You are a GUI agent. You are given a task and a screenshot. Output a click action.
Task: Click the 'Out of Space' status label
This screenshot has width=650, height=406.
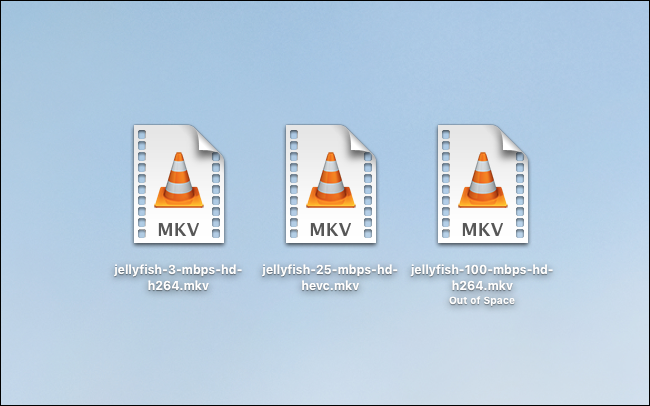[x=482, y=301]
